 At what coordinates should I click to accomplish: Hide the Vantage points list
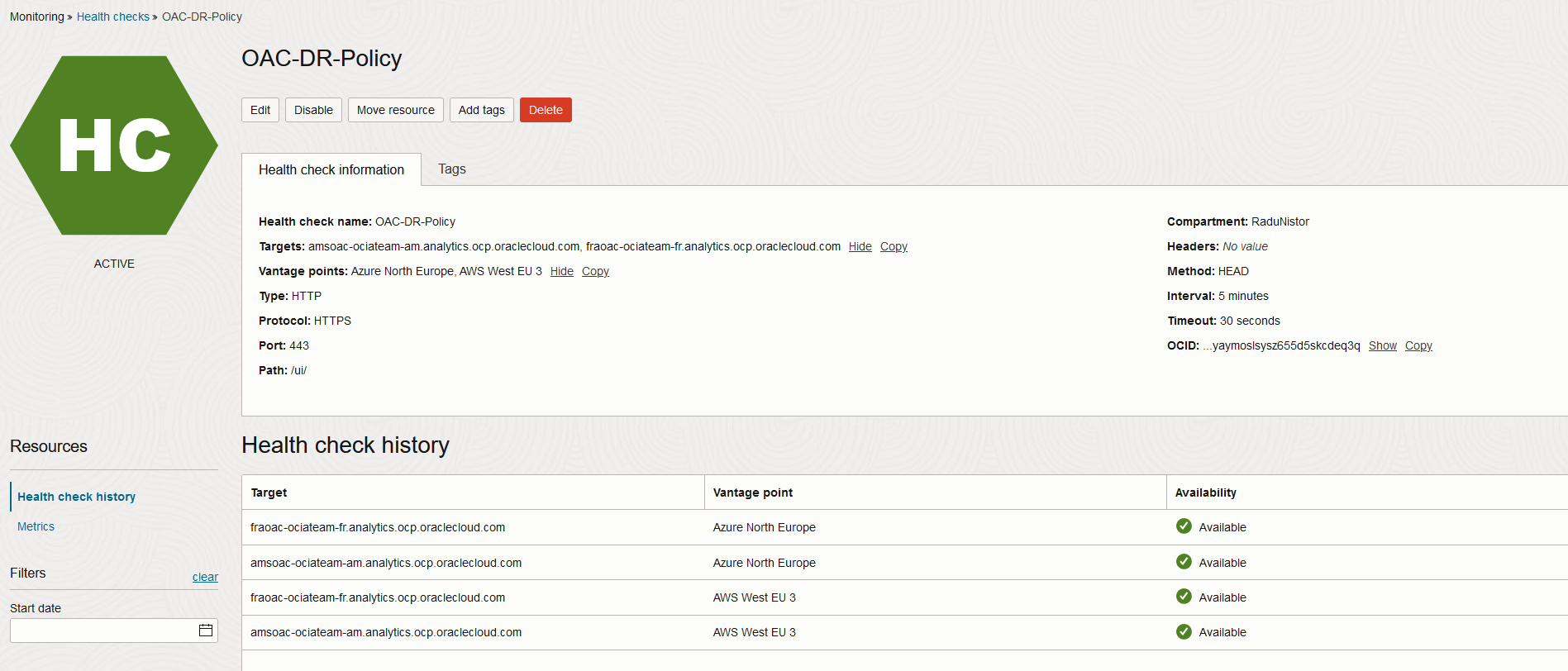tap(561, 272)
